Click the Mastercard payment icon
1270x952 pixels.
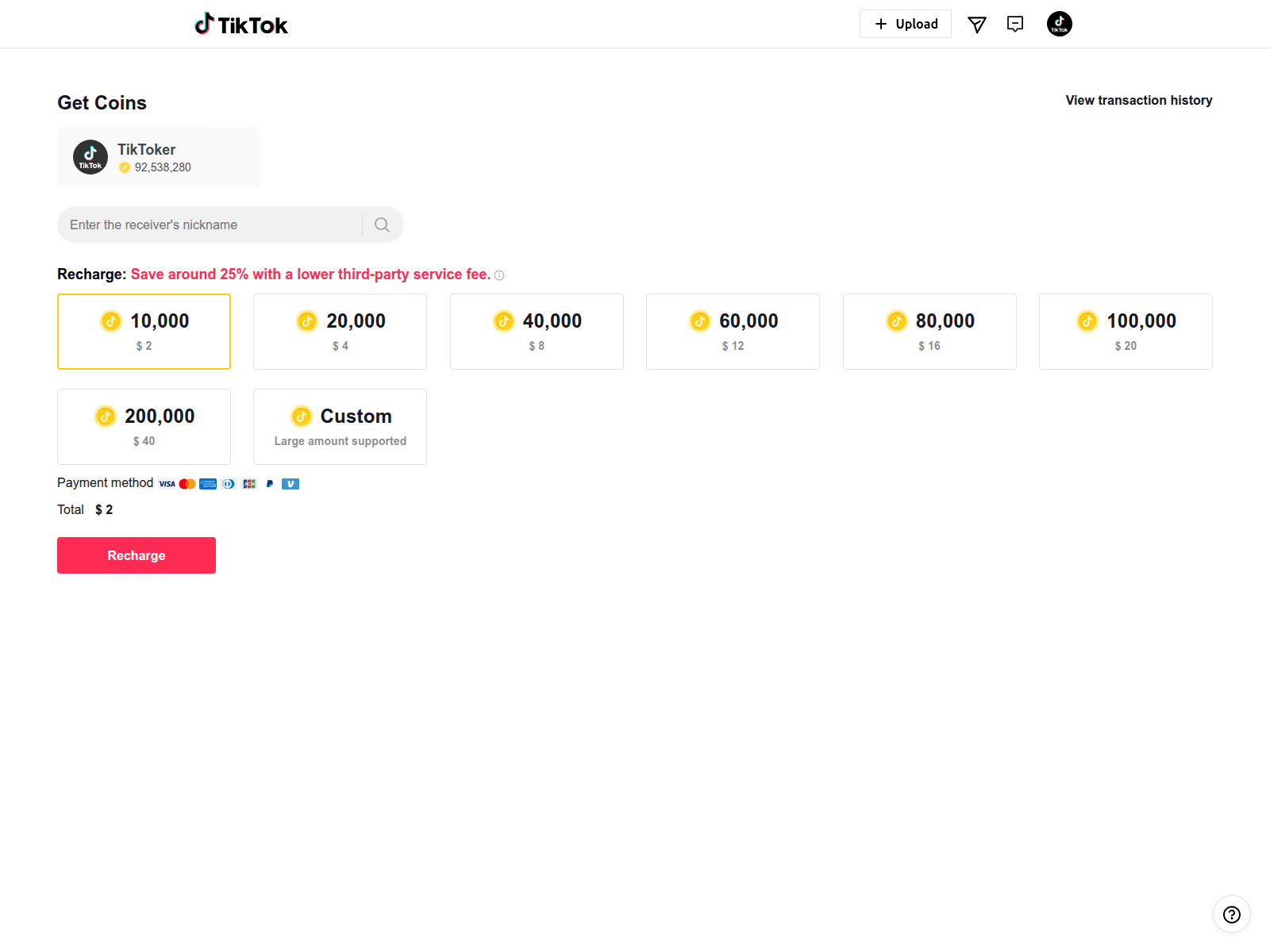tap(187, 484)
